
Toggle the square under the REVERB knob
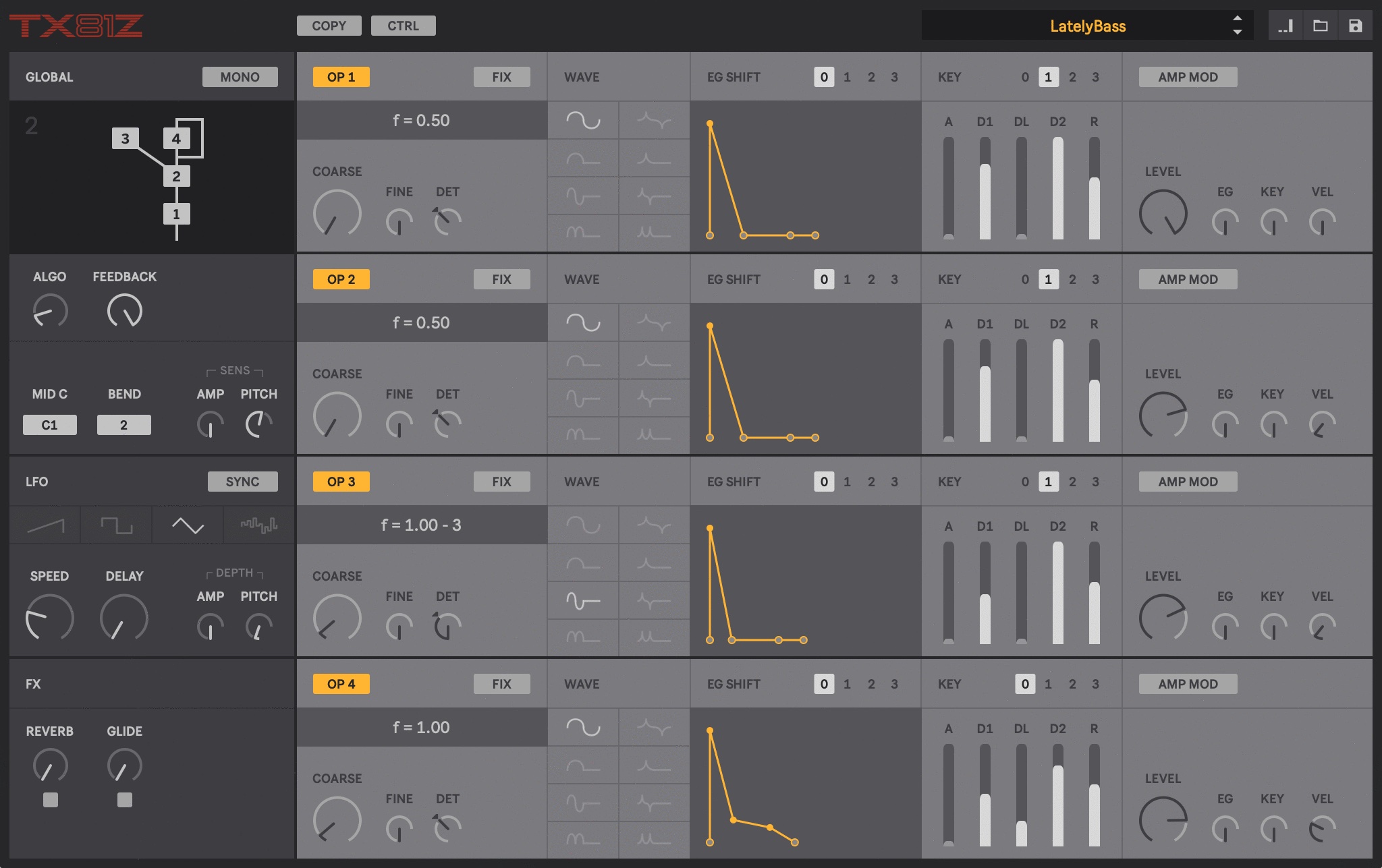[x=51, y=800]
